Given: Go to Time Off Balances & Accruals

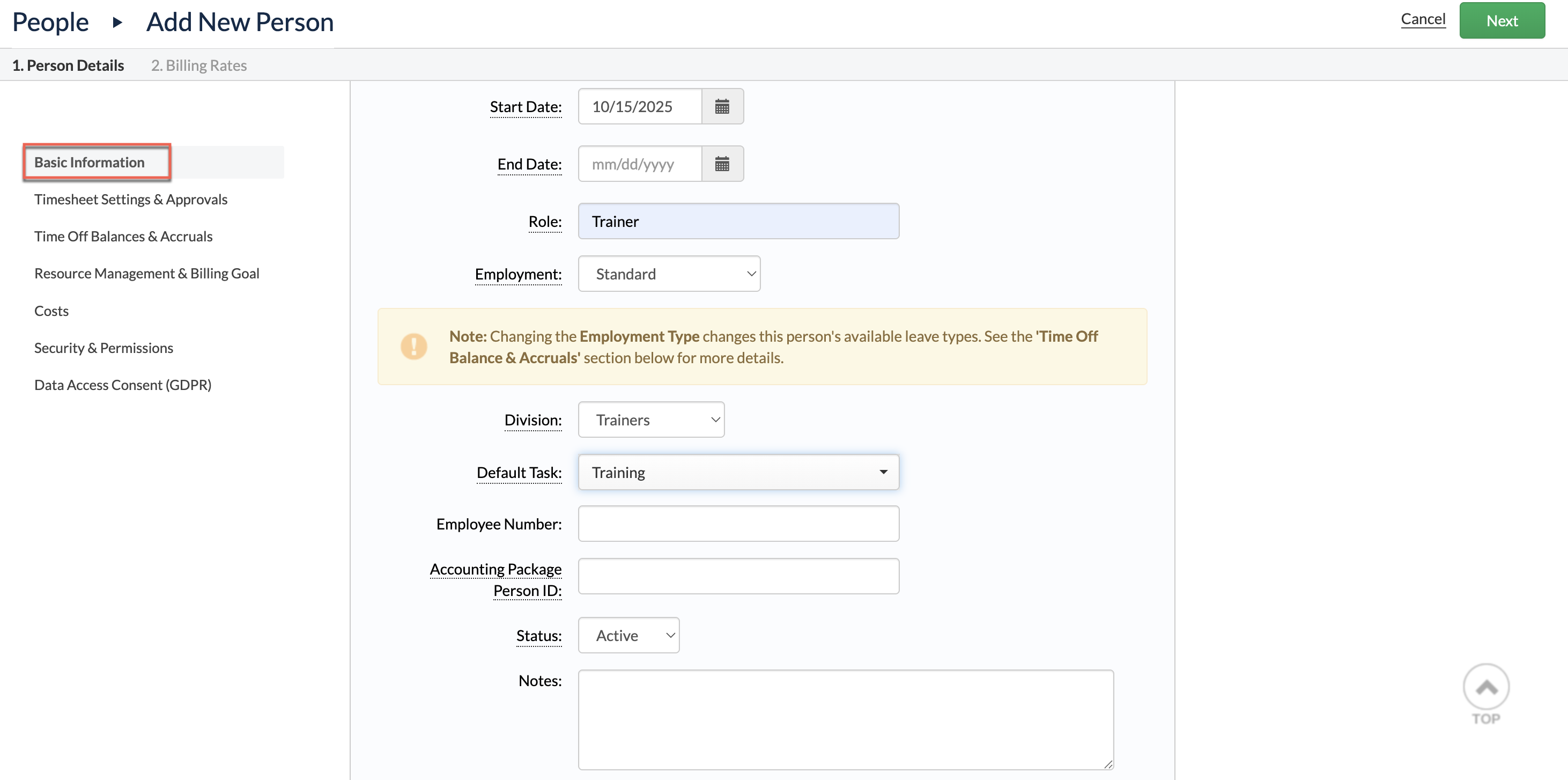Looking at the screenshot, I should pos(123,236).
